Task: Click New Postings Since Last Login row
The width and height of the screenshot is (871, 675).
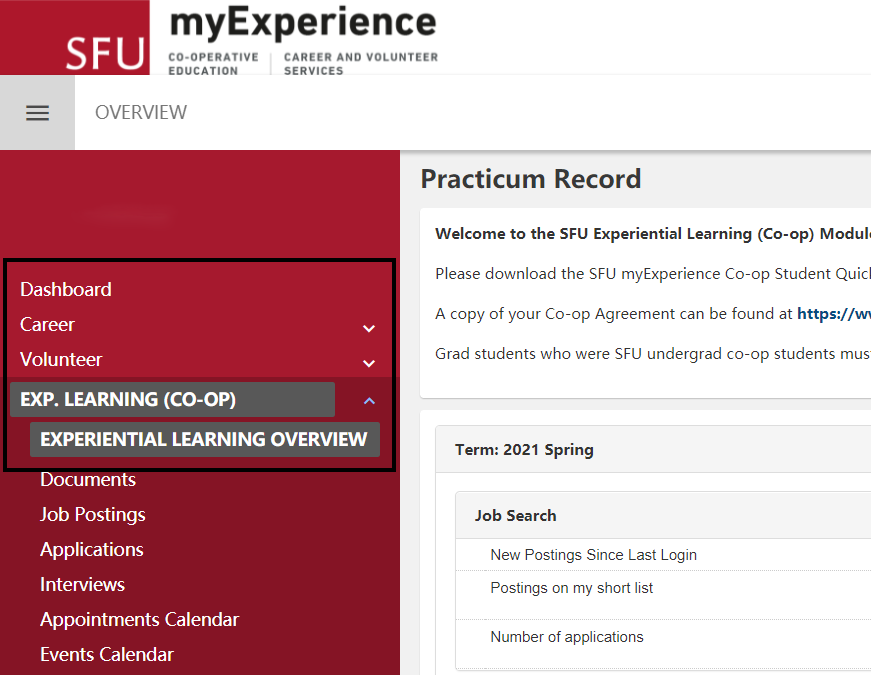Action: (x=663, y=554)
